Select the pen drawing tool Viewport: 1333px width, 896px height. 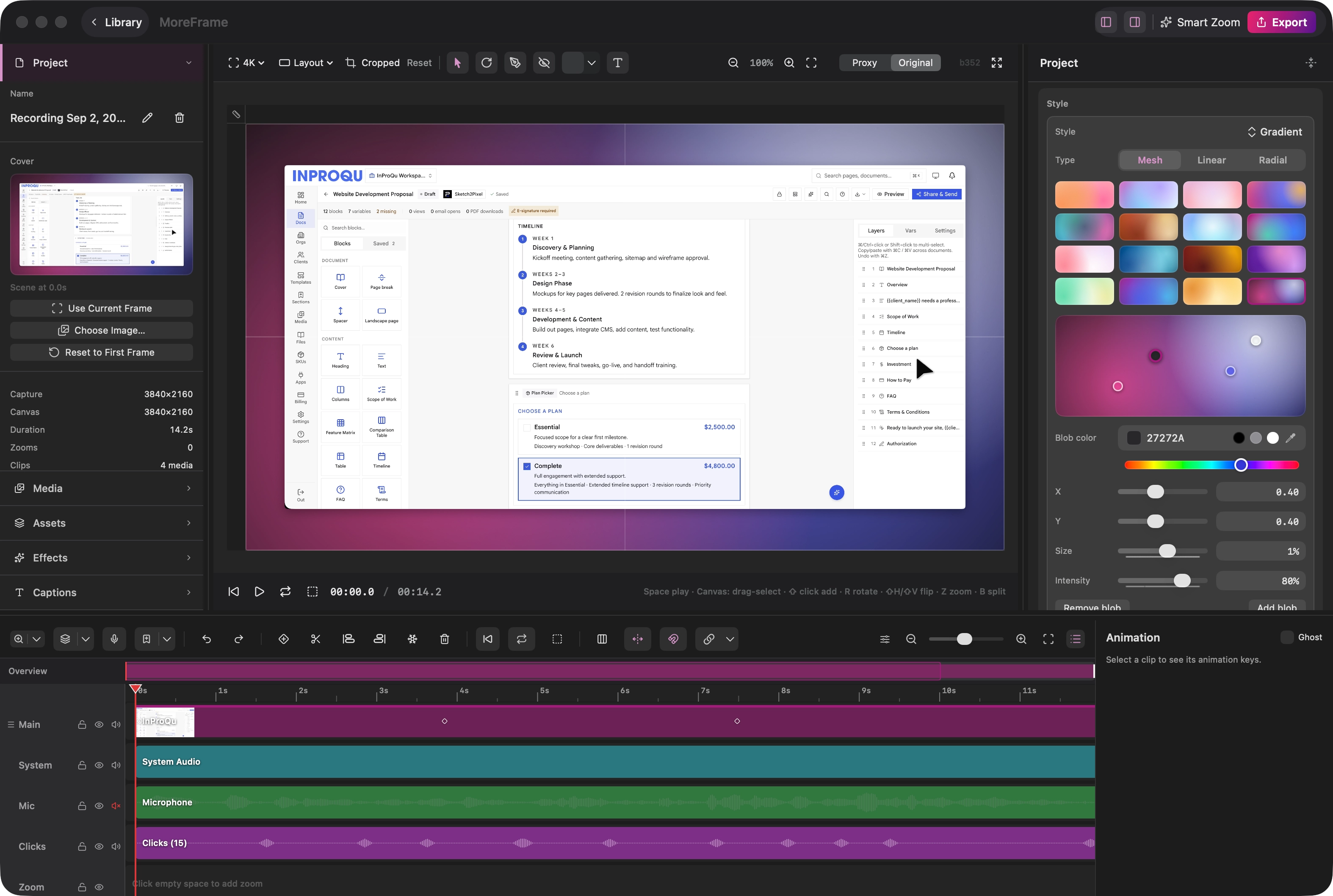click(515, 63)
